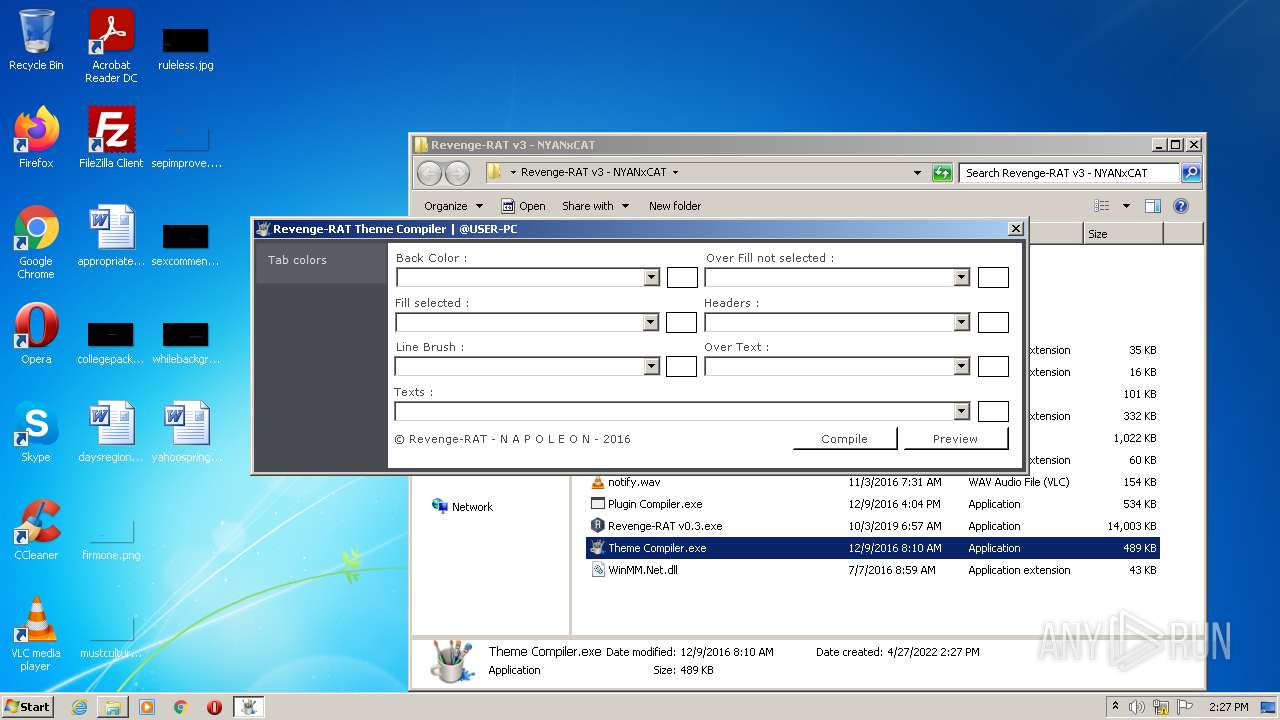1280x720 pixels.
Task: Click the Back Color swatch box
Action: [x=682, y=278]
